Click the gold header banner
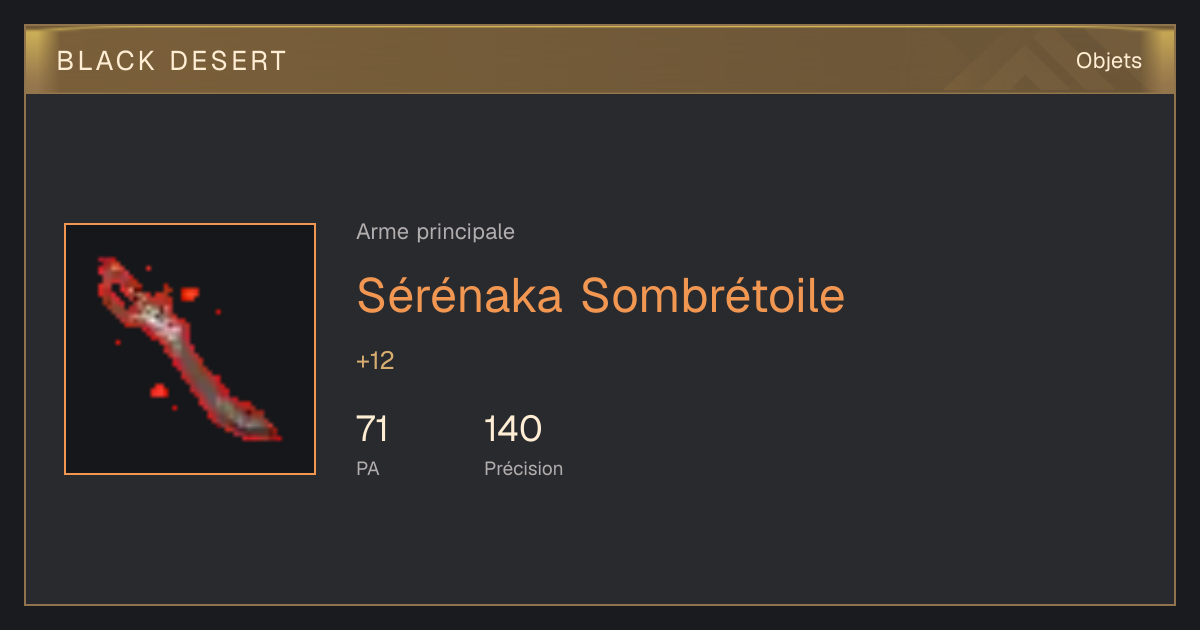1200x630 pixels. point(600,60)
